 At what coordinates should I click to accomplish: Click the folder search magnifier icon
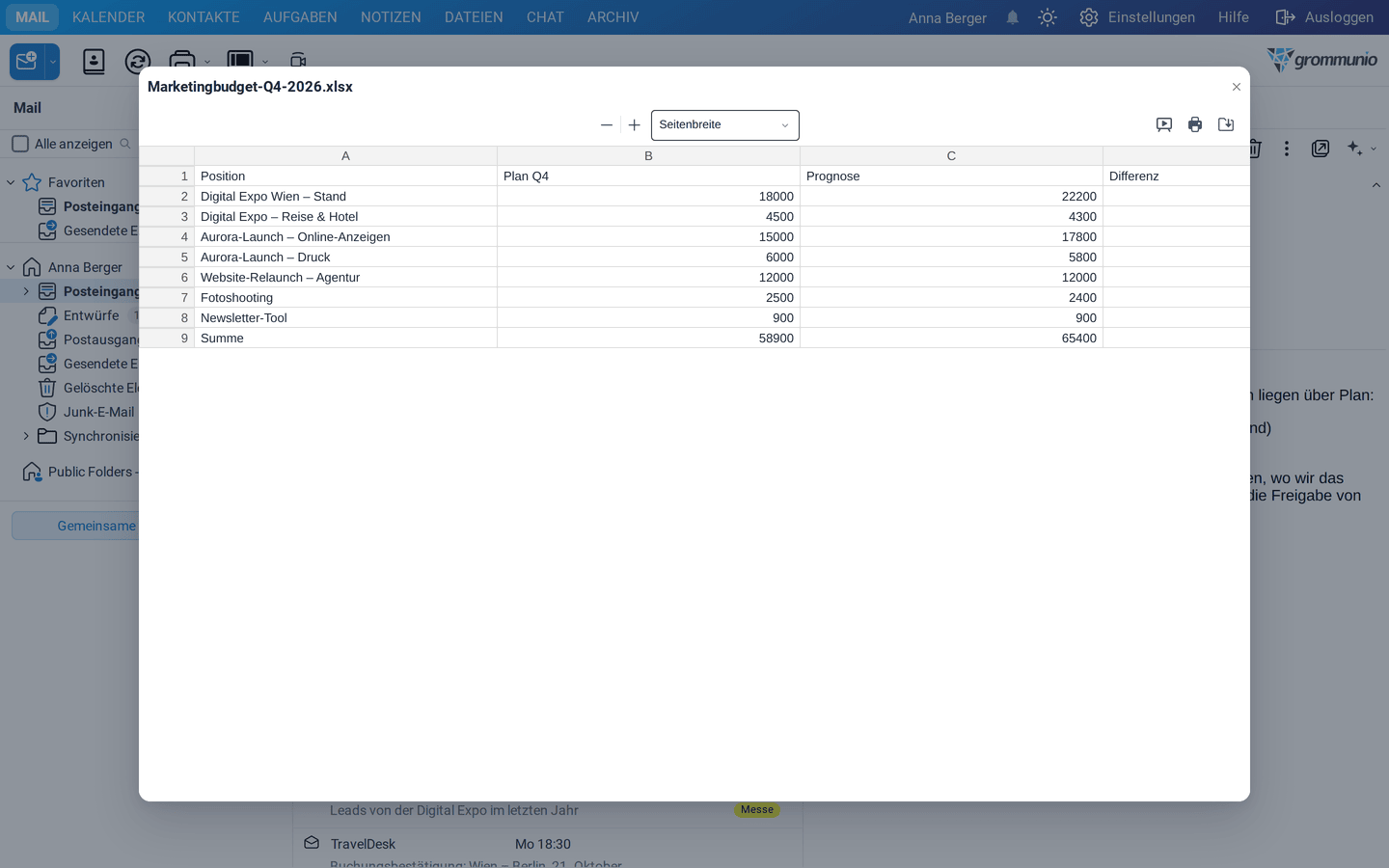point(125,144)
